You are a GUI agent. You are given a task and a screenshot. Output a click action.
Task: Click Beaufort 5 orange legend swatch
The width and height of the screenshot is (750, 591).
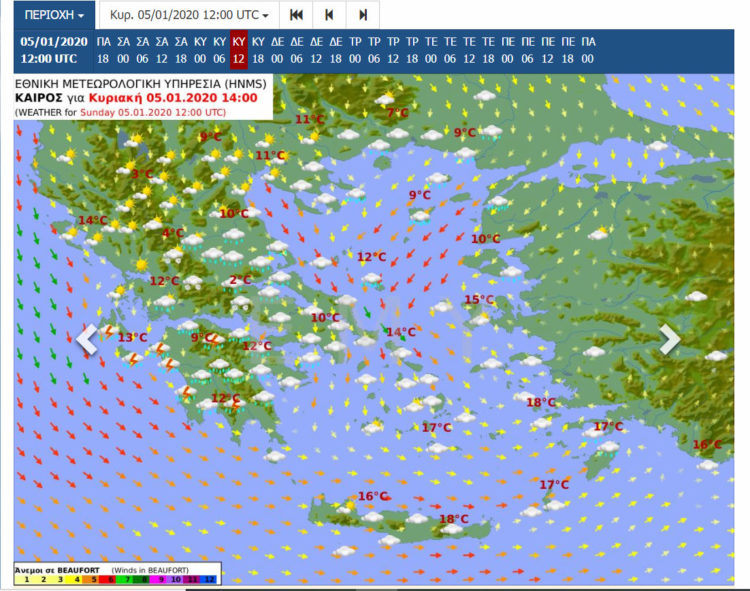(90, 580)
